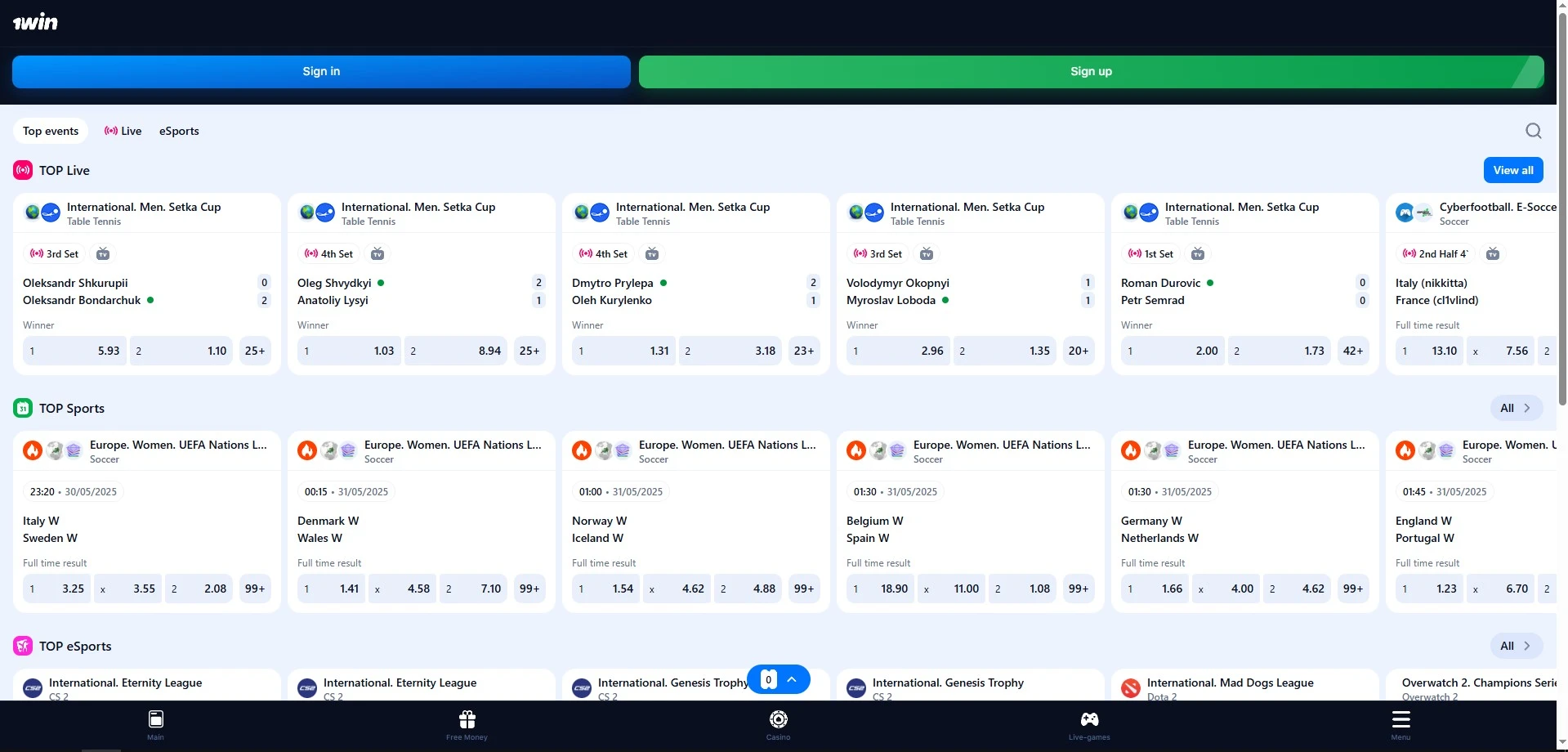Click TV stream icon in Oleksandr Shkurupii card

click(103, 254)
